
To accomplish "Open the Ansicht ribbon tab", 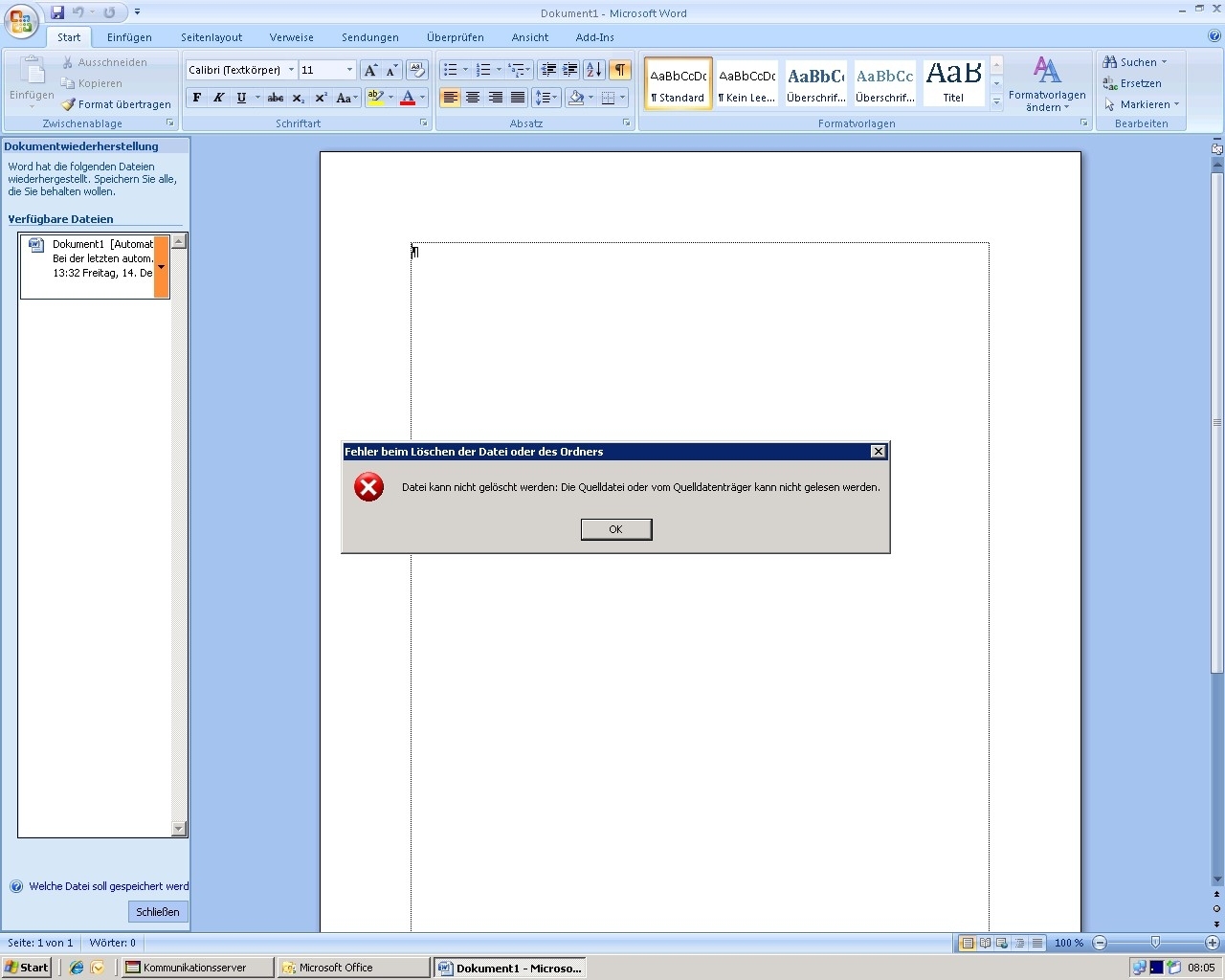I will point(530,37).
